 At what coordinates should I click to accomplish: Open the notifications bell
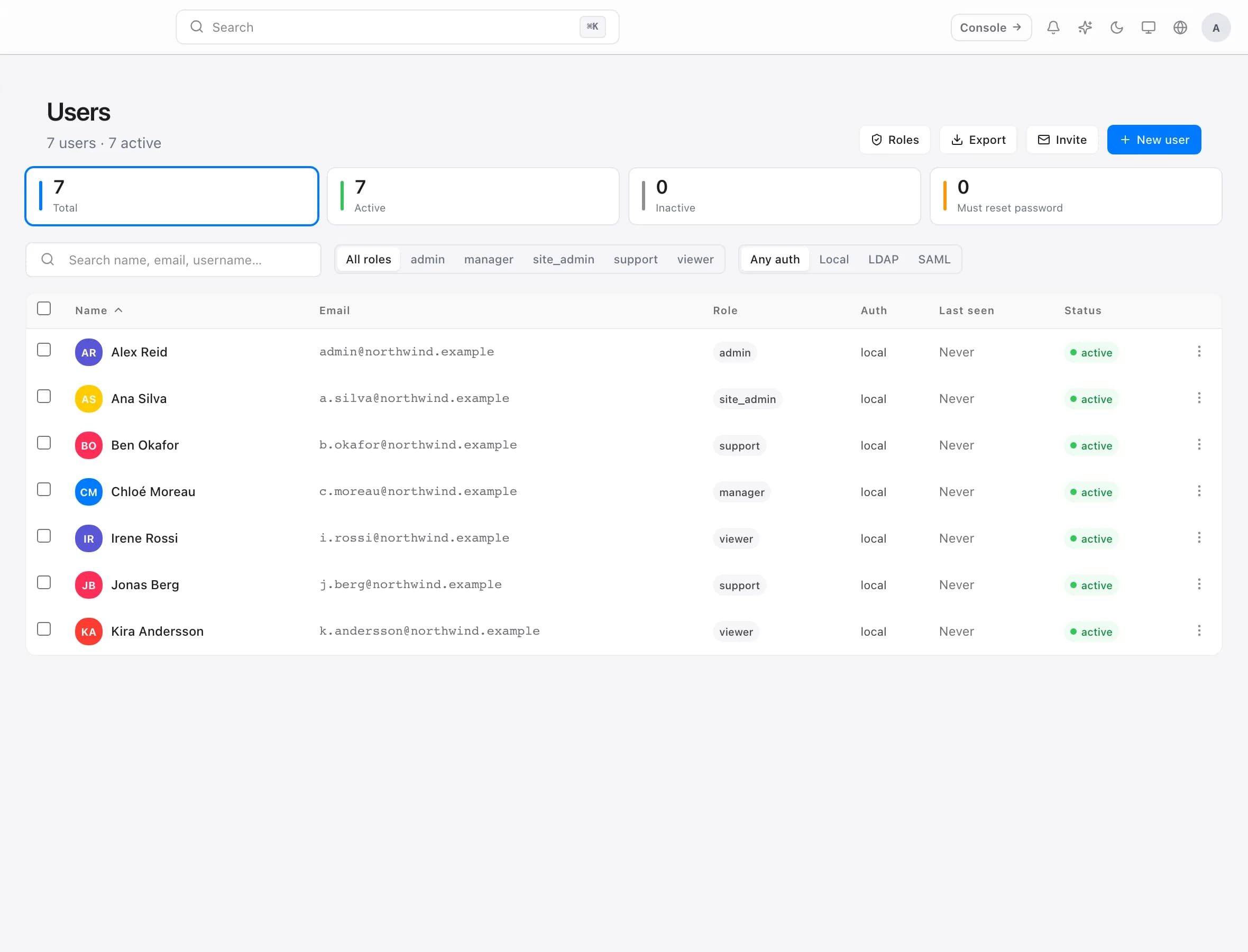click(1052, 27)
